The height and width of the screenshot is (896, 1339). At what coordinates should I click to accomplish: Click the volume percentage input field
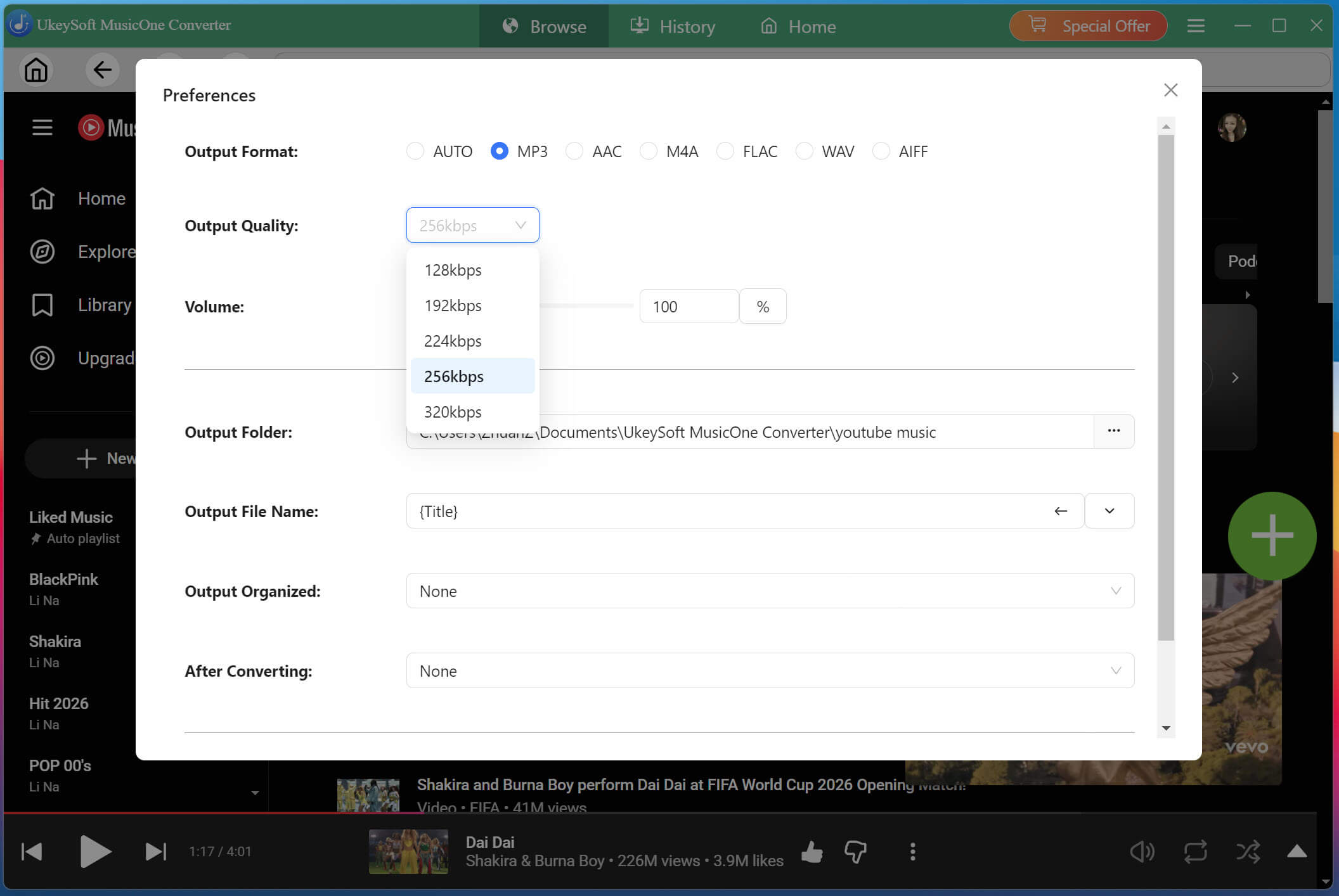689,307
